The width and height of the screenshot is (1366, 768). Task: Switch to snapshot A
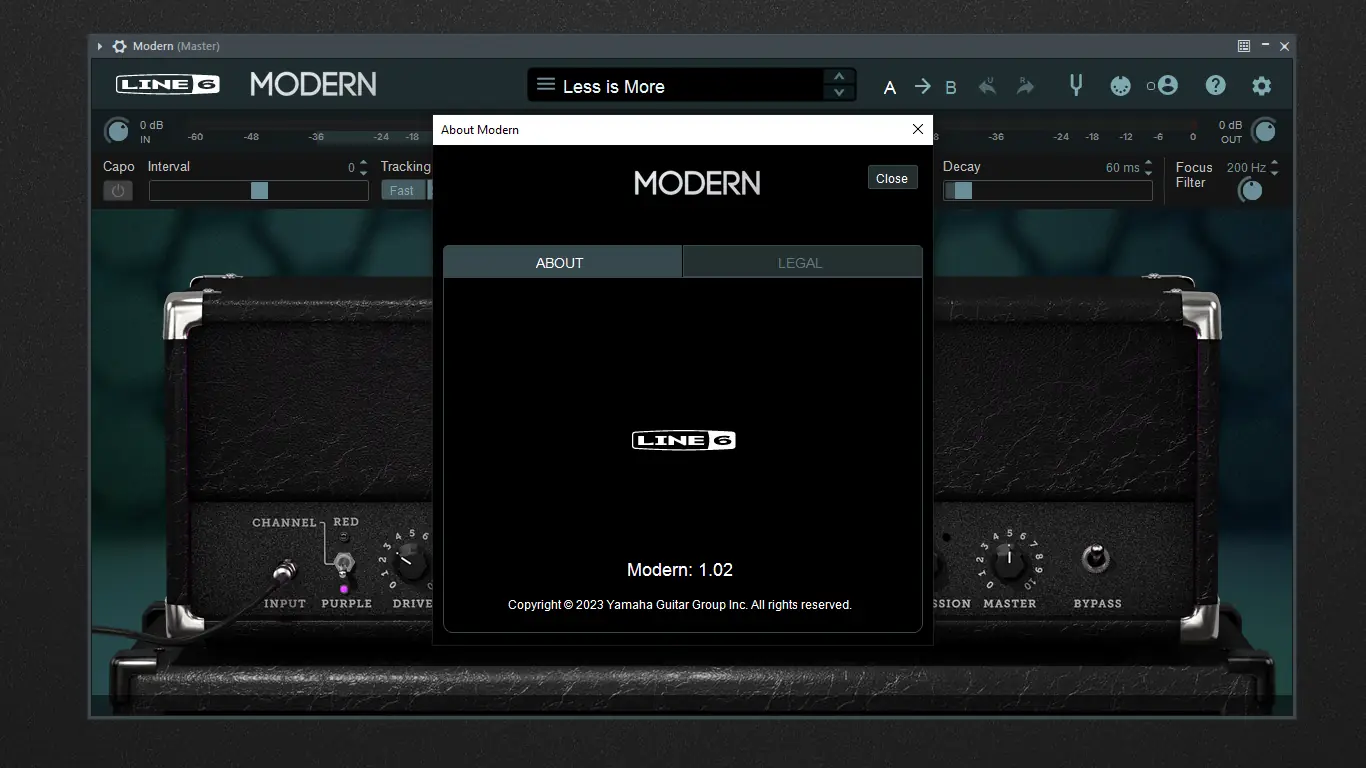tap(890, 87)
